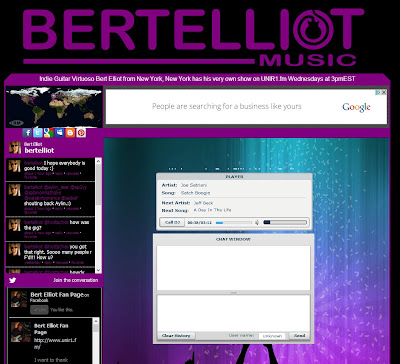Click the Facebook Like button on Fan Page
Screen dimensions: 400x364
click(x=39, y=310)
